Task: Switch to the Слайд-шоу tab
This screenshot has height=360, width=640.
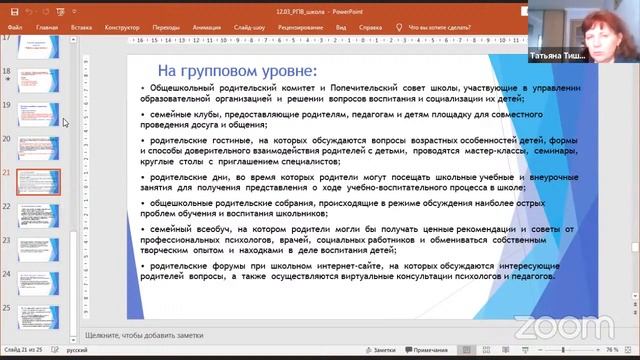Action: pyautogui.click(x=249, y=27)
